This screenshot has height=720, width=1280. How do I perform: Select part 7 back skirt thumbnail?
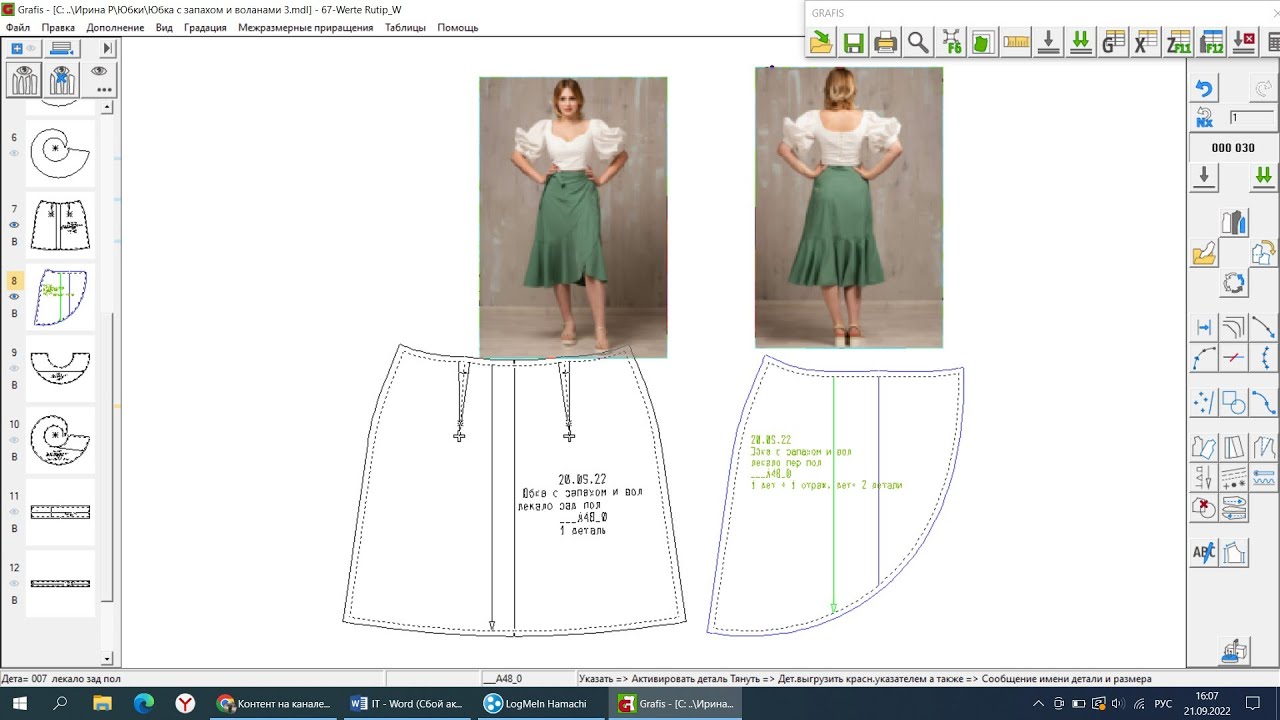(60, 225)
